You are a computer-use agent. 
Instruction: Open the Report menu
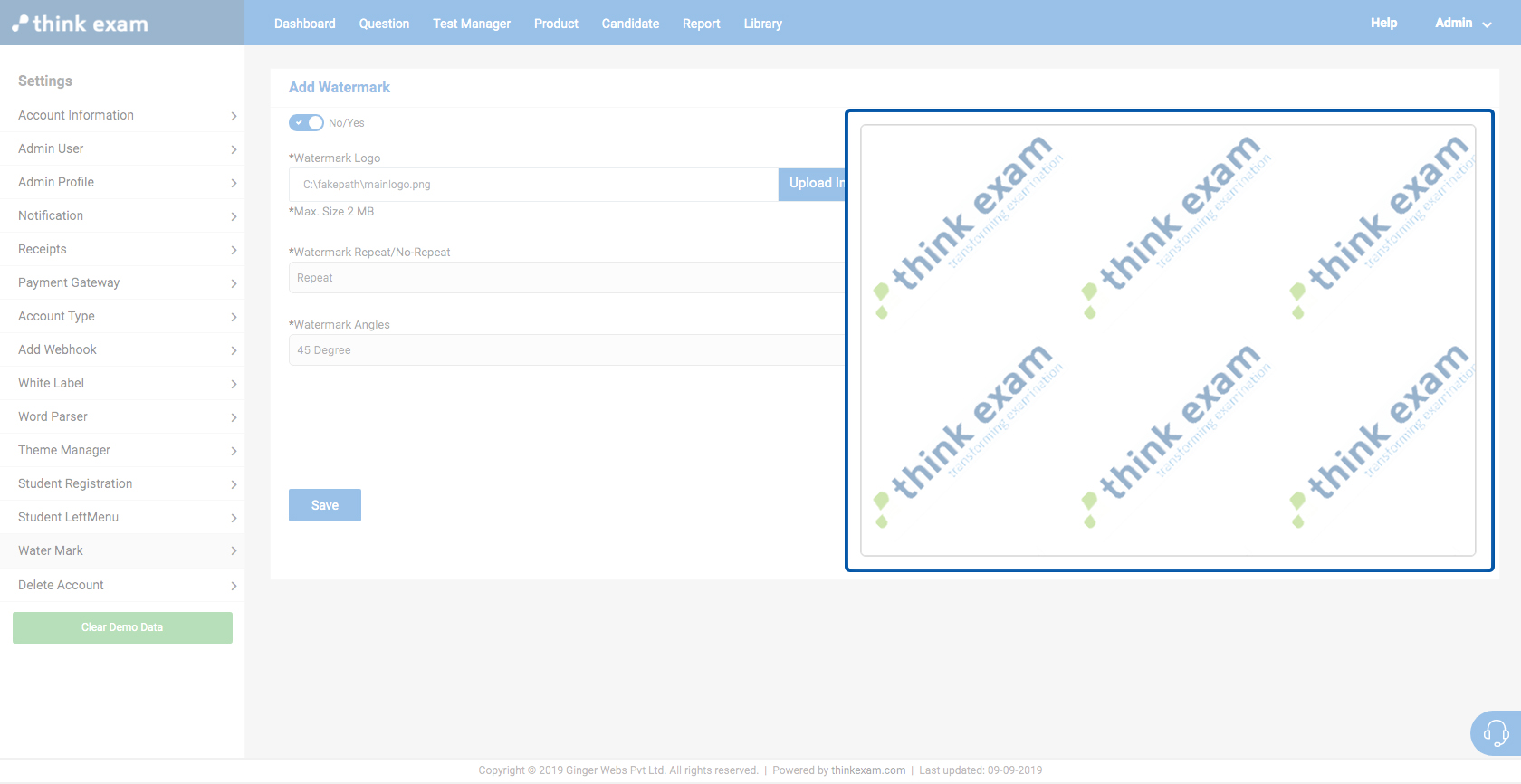pos(702,24)
